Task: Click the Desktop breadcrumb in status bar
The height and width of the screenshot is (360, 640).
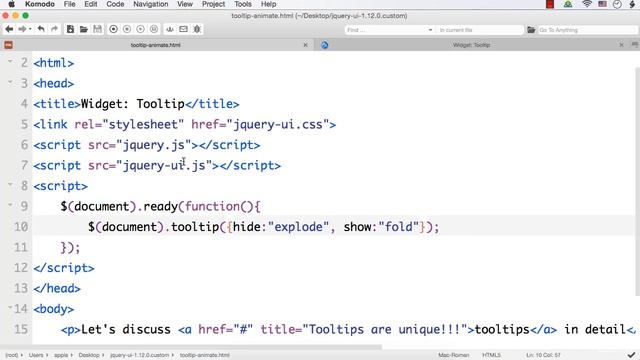Action: point(89,355)
